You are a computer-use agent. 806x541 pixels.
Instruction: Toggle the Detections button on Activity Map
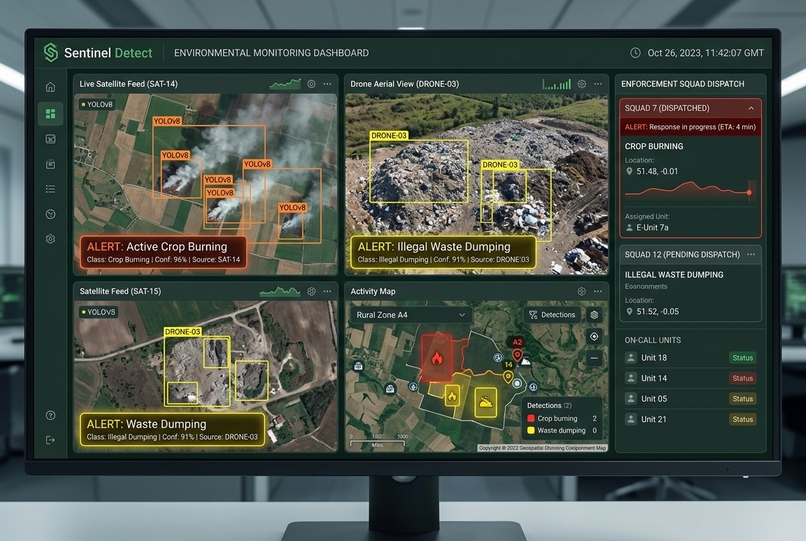pos(552,315)
